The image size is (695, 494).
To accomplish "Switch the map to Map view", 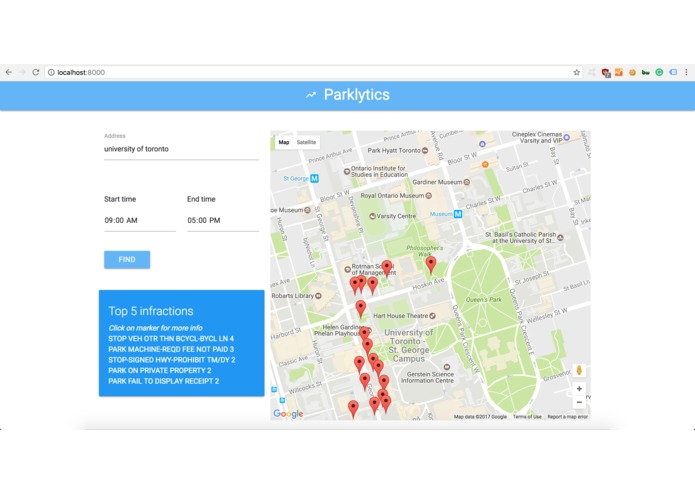I will point(284,142).
